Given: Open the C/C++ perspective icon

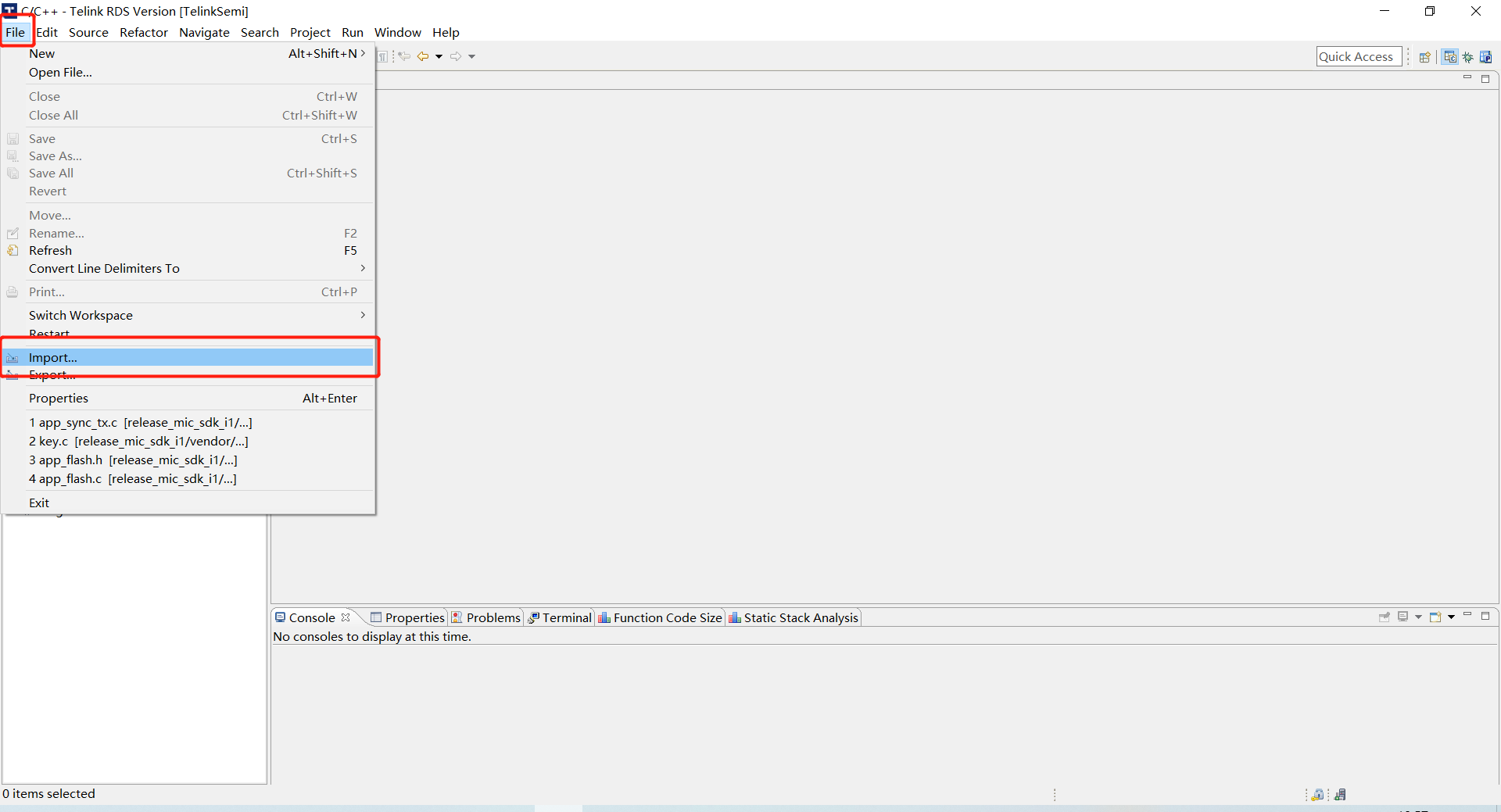Looking at the screenshot, I should [x=1451, y=56].
